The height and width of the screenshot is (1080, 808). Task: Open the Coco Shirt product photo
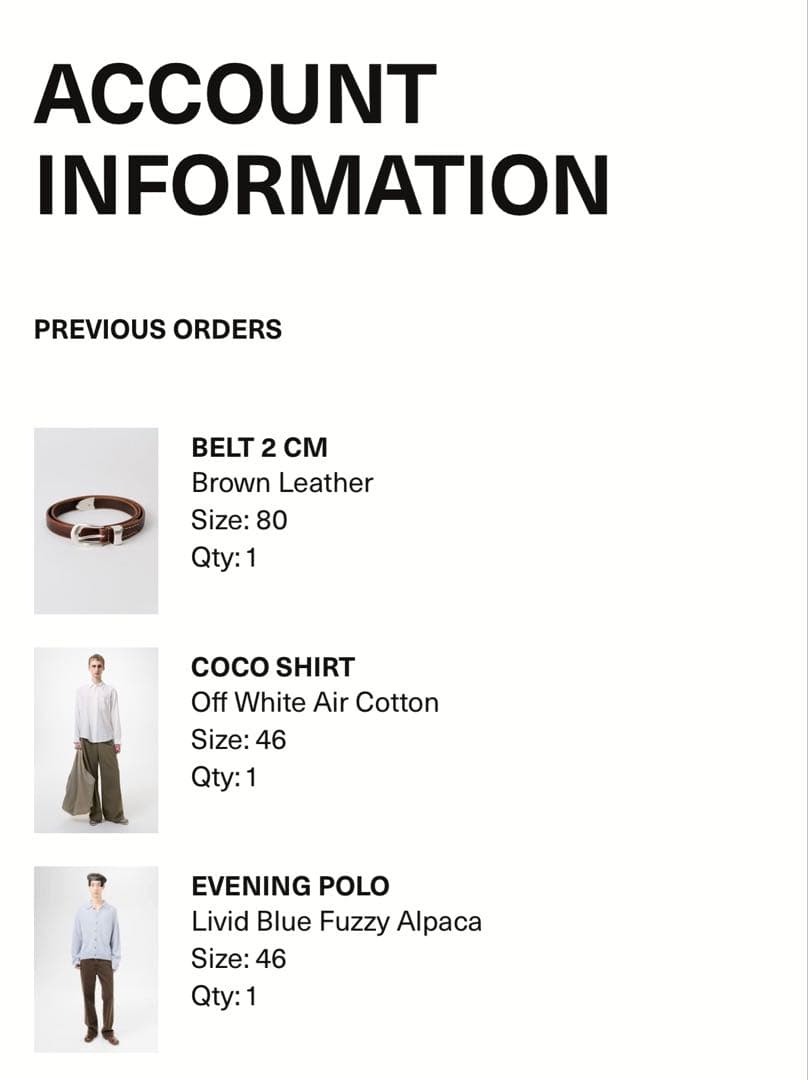click(x=96, y=740)
